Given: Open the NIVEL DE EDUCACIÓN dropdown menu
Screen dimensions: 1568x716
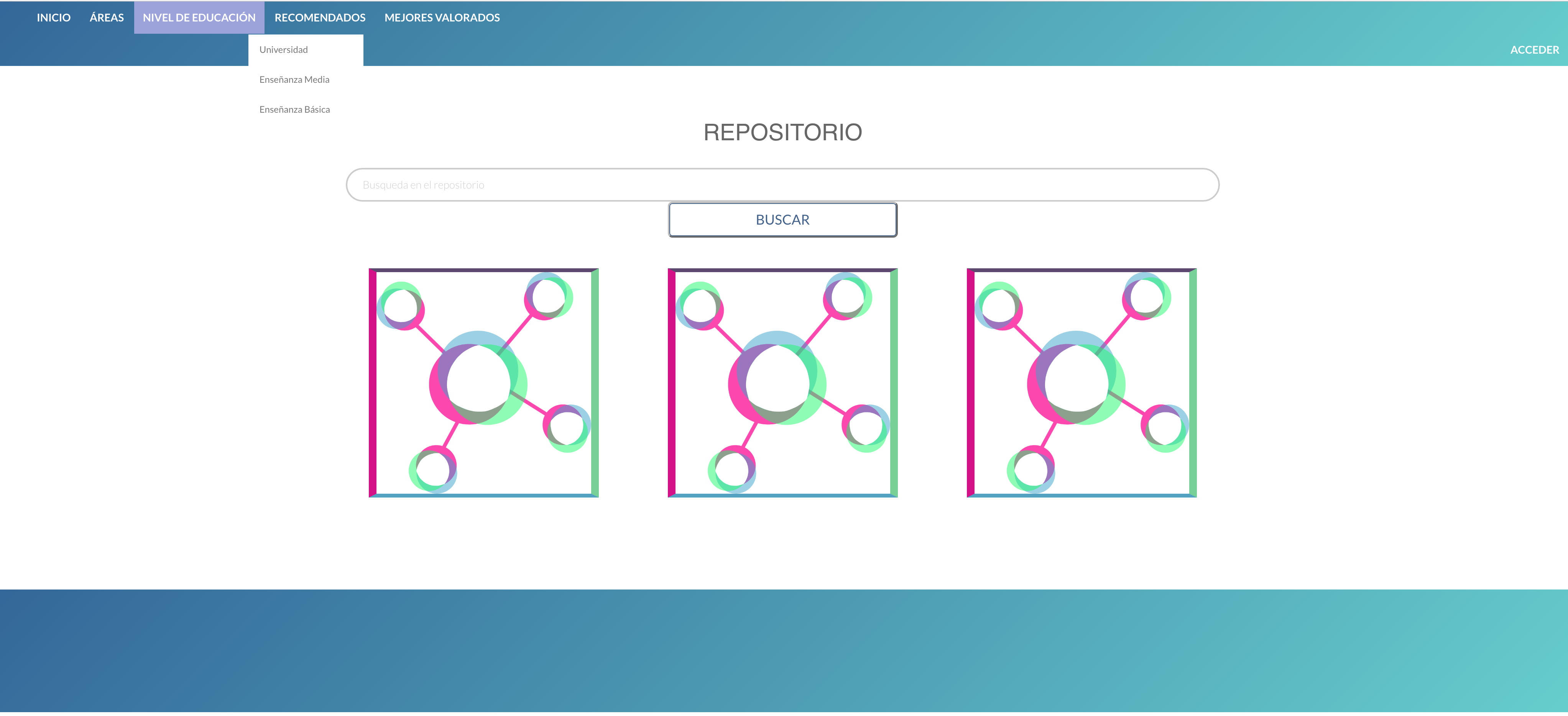Looking at the screenshot, I should (x=199, y=18).
